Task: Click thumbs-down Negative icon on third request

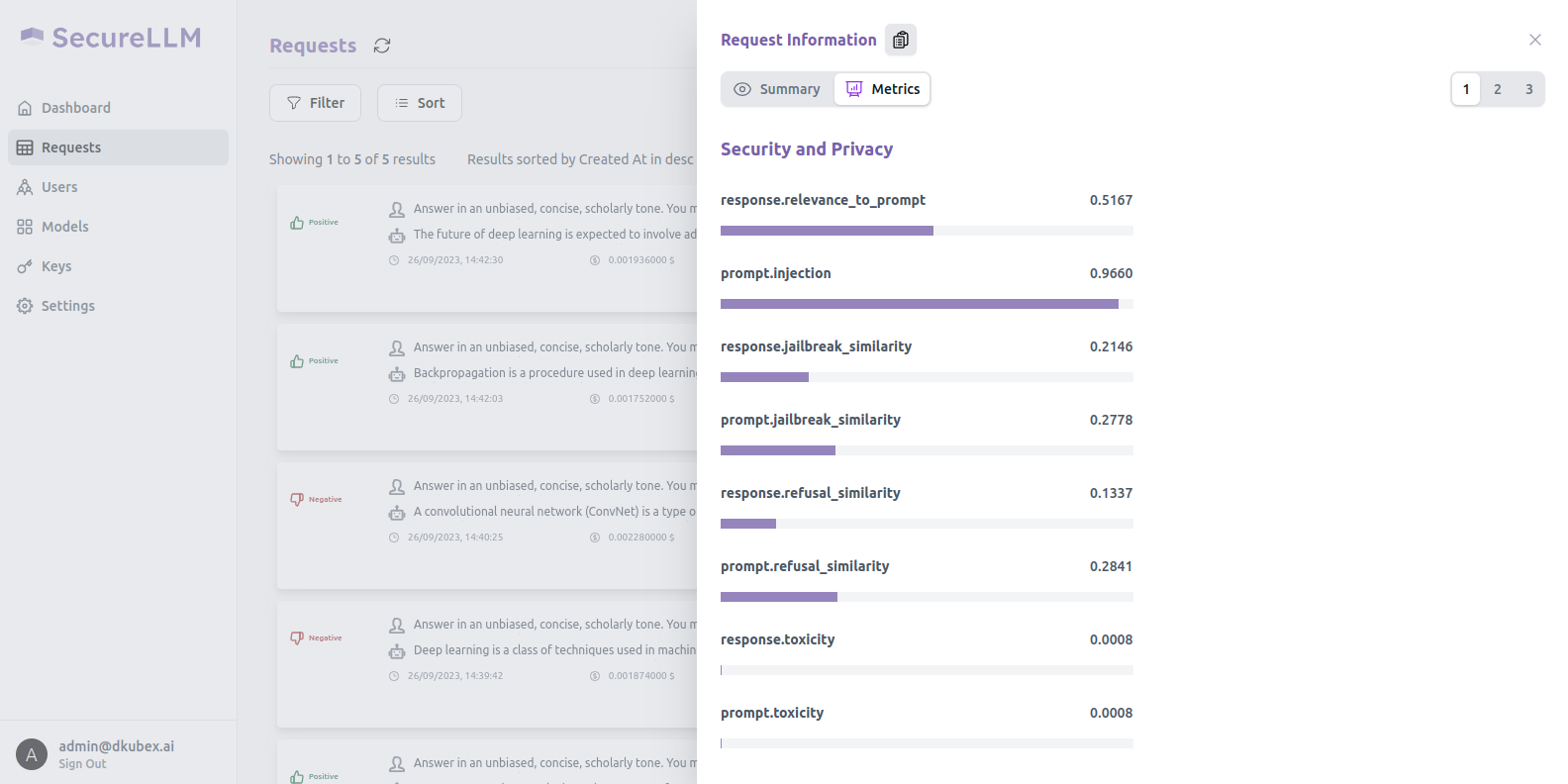Action: click(x=297, y=500)
